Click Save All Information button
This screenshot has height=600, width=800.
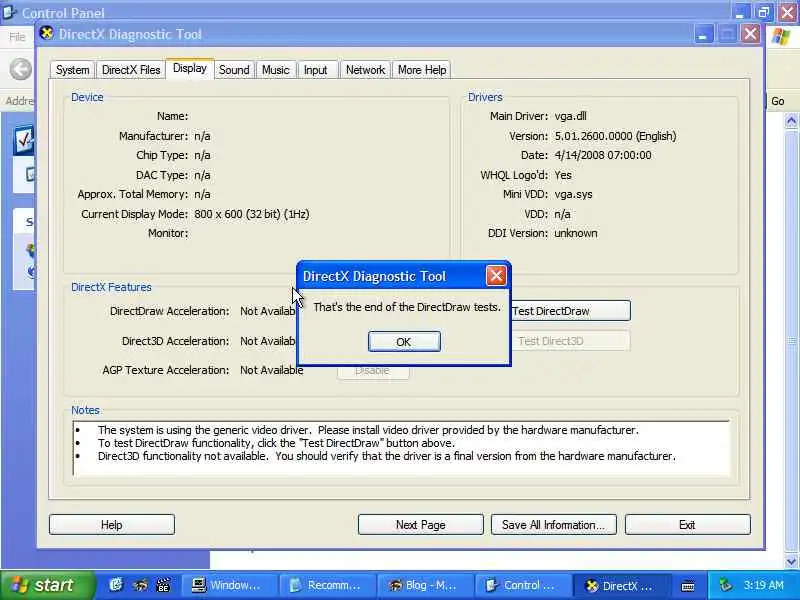pyautogui.click(x=554, y=524)
